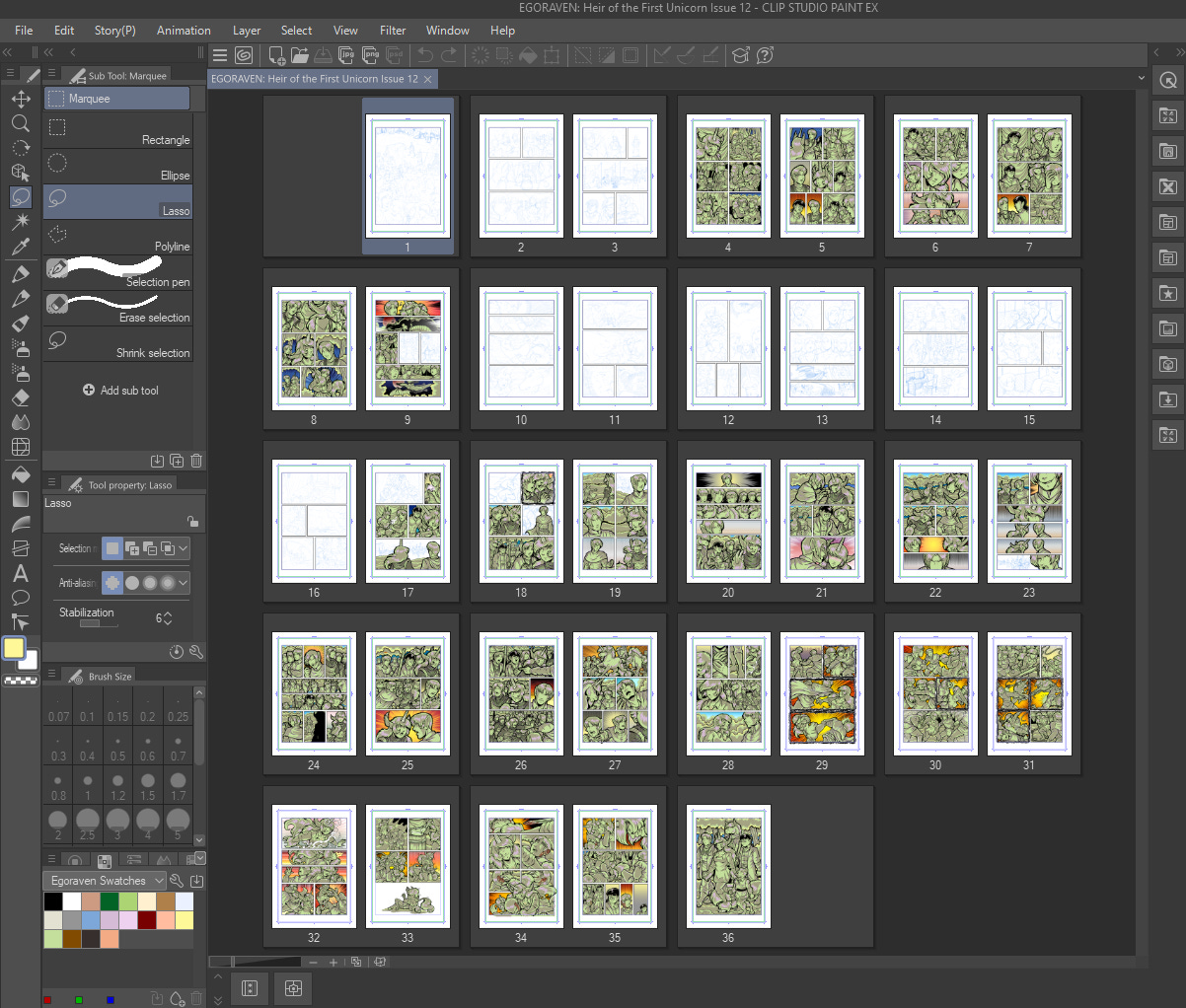1186x1008 pixels.
Task: Select the Auto select magic wand tool
Action: [21, 222]
